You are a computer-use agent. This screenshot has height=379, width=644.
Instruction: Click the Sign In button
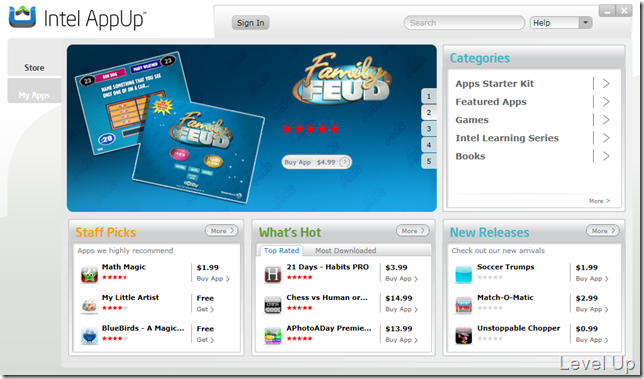pos(251,23)
